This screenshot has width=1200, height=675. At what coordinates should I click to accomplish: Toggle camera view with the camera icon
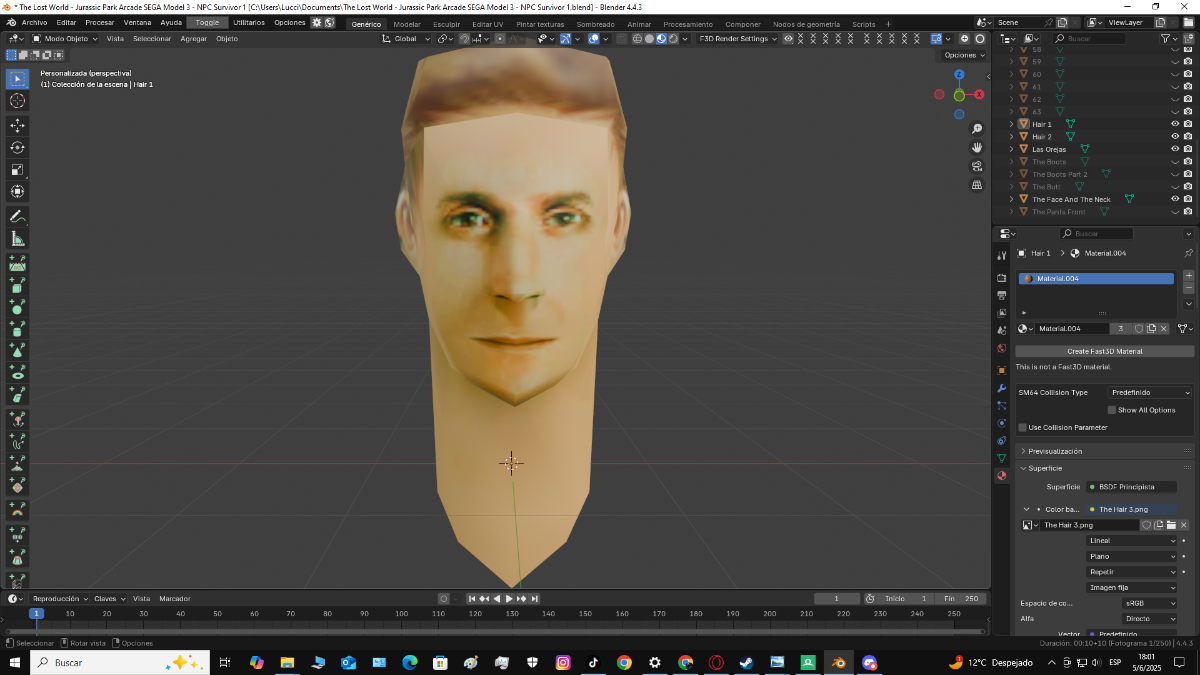pyautogui.click(x=977, y=165)
